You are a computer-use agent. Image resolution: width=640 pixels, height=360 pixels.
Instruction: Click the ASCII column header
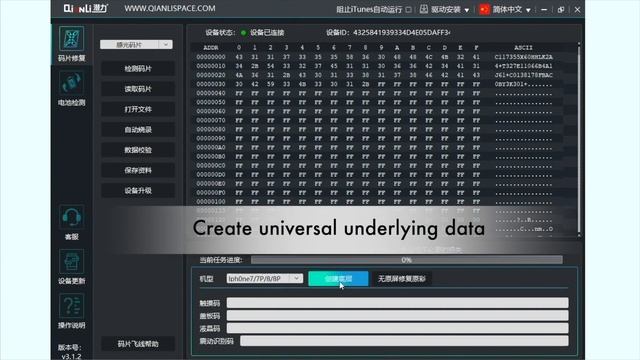point(523,48)
